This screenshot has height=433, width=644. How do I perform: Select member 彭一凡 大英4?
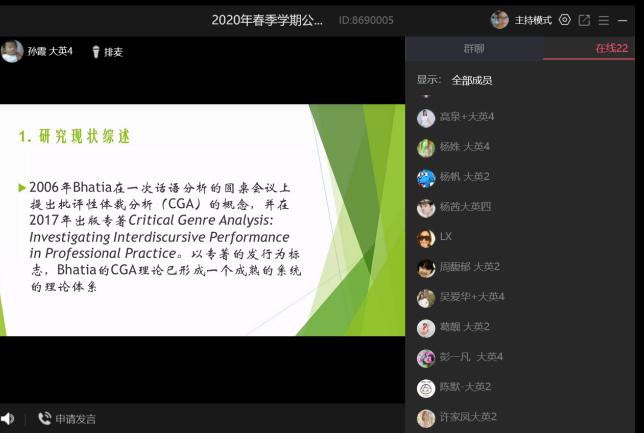[x=470, y=357]
